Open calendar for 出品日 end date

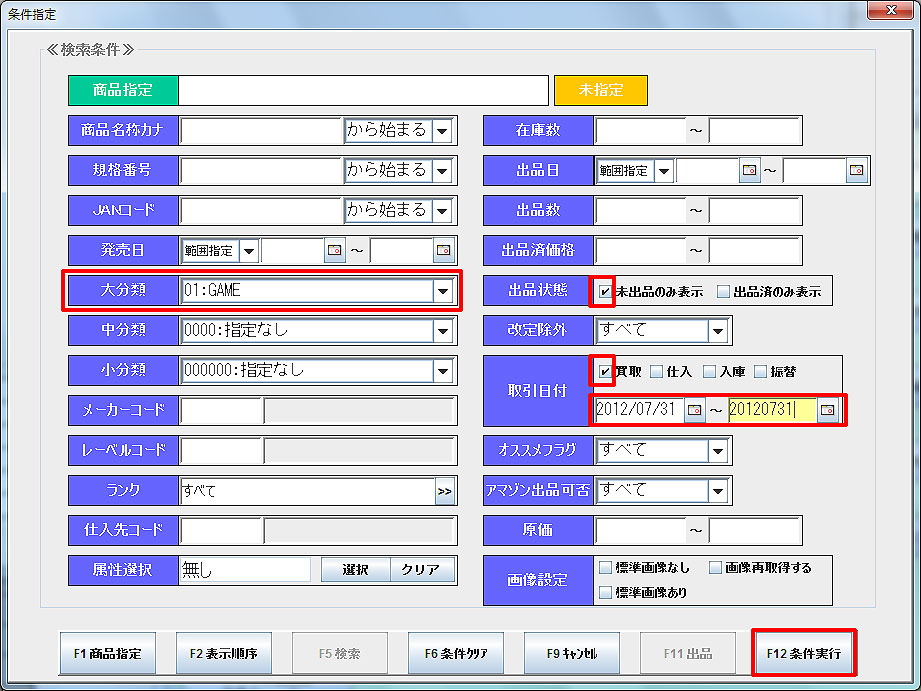[856, 170]
